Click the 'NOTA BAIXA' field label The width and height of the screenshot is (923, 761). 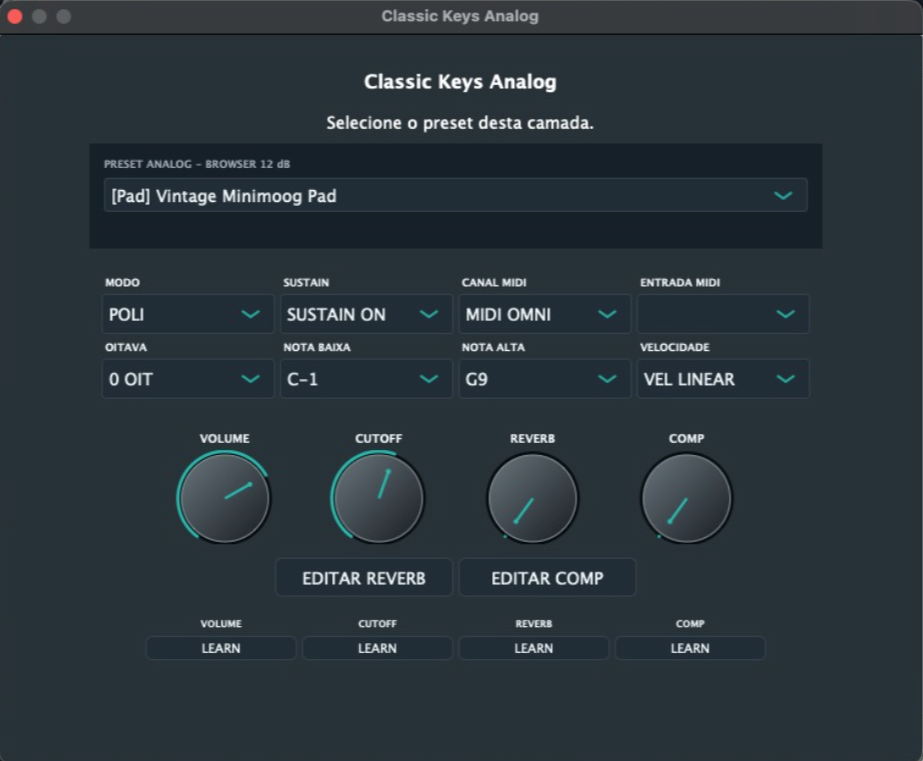click(x=317, y=347)
